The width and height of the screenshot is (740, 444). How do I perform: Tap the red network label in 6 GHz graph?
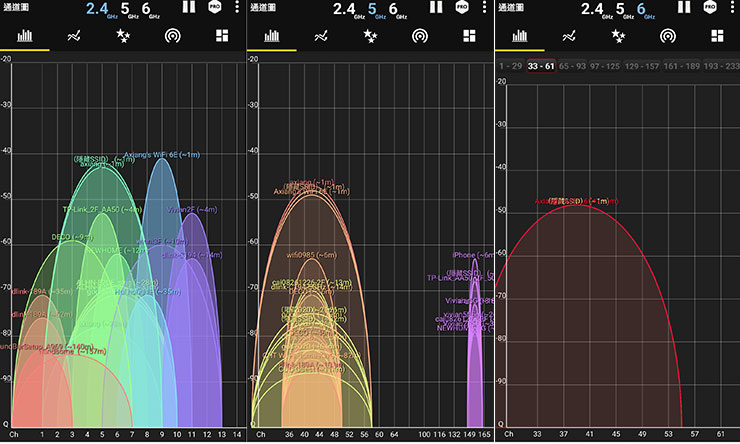pos(576,201)
